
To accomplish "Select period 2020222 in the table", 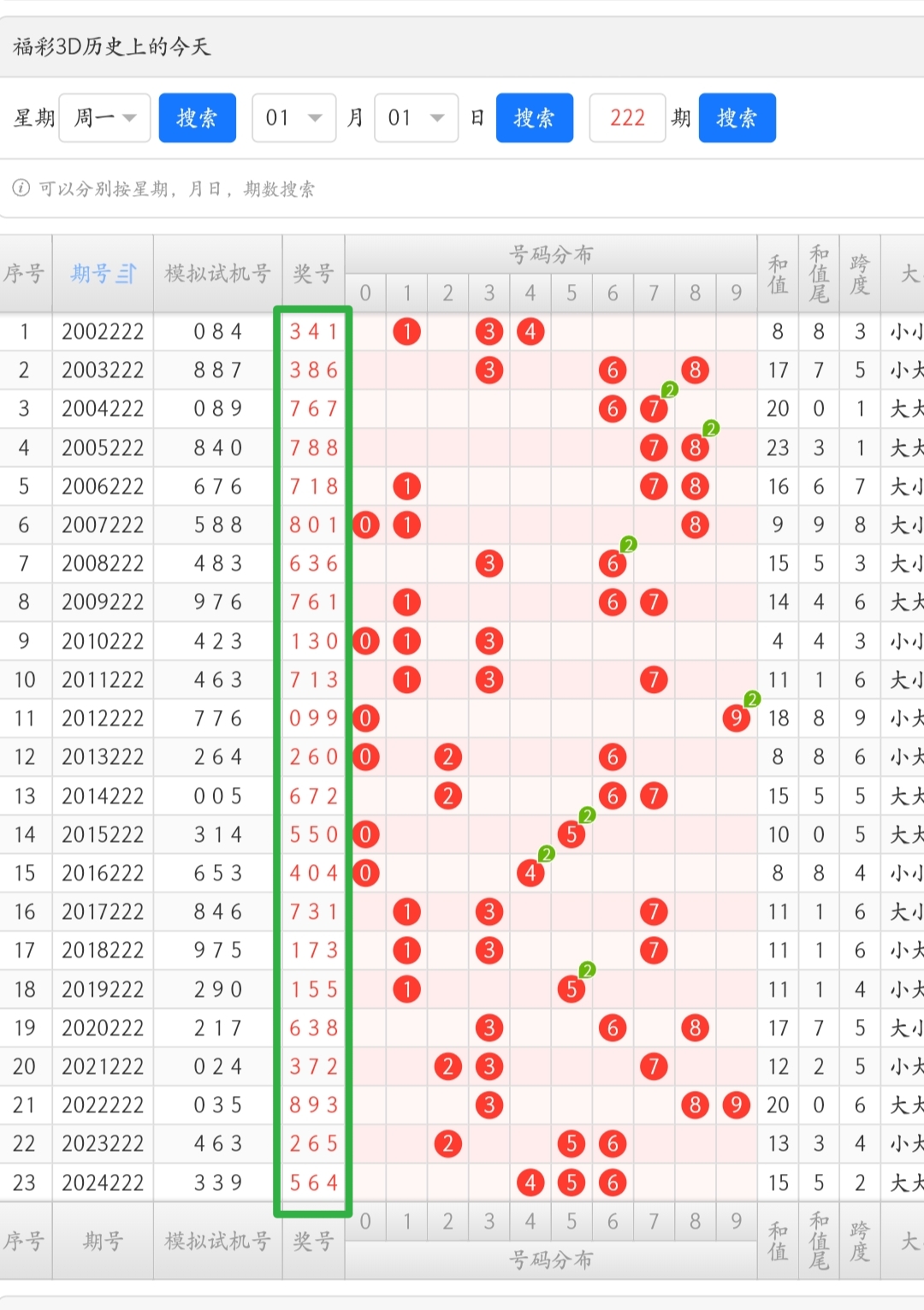I will click(x=103, y=1028).
